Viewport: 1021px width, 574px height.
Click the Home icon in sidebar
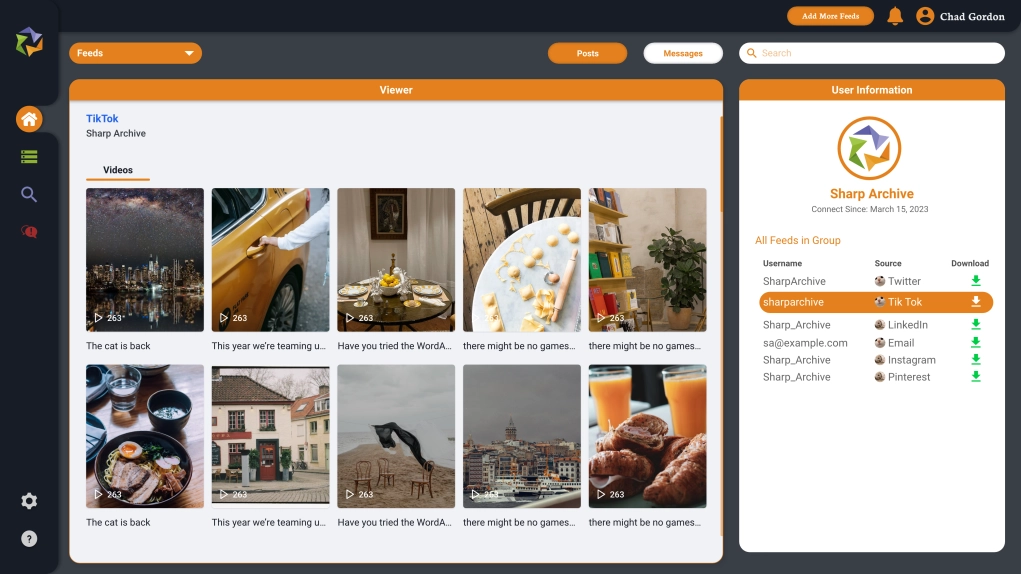coord(29,120)
